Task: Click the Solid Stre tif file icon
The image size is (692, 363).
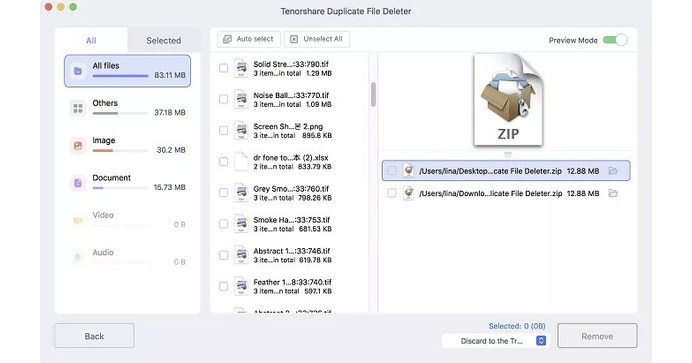Action: (241, 68)
